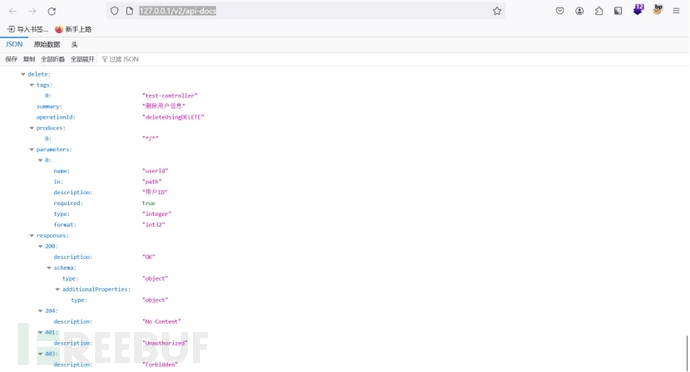
Task: Select the "test-controller" value
Action: coord(170,96)
